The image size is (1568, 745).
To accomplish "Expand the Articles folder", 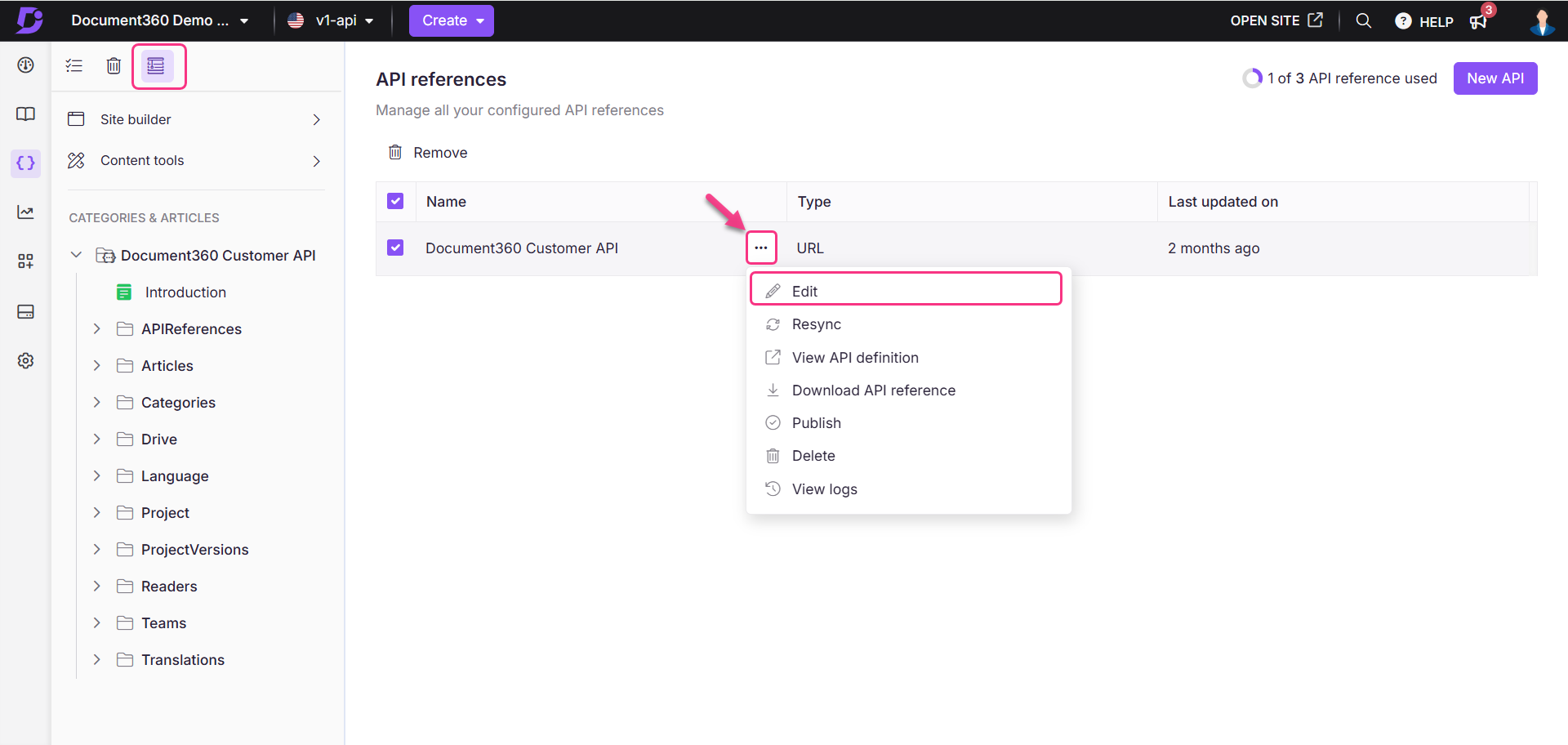I will (x=97, y=365).
